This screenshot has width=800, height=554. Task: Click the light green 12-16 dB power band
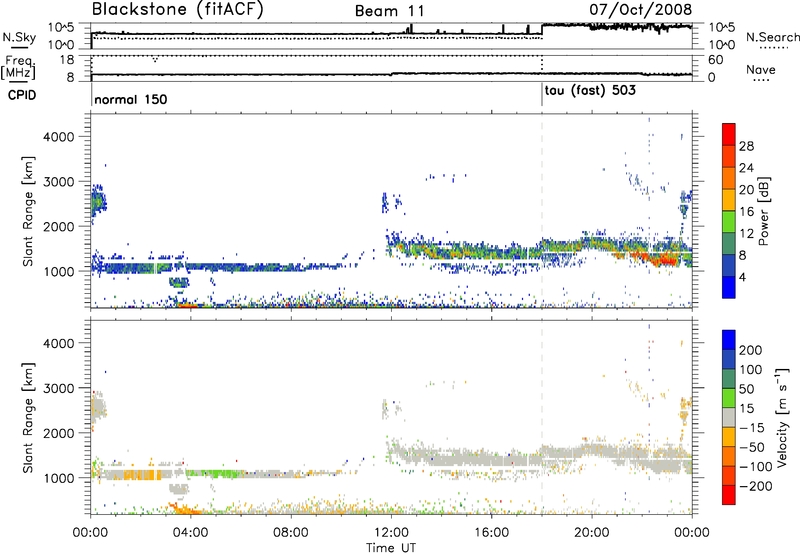coord(729,222)
